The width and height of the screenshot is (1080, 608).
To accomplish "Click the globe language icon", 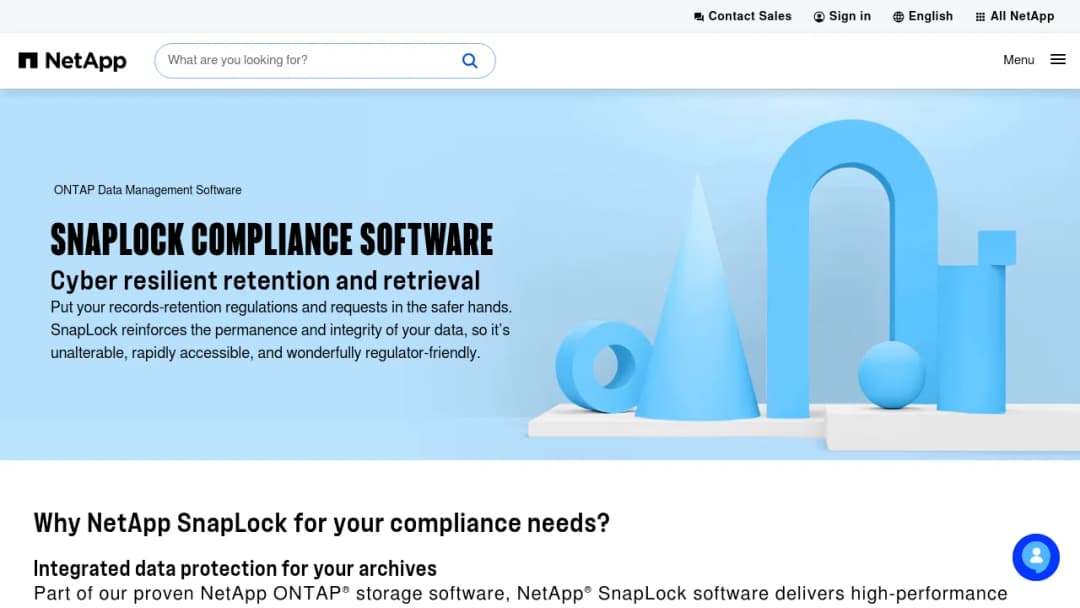I will [898, 17].
